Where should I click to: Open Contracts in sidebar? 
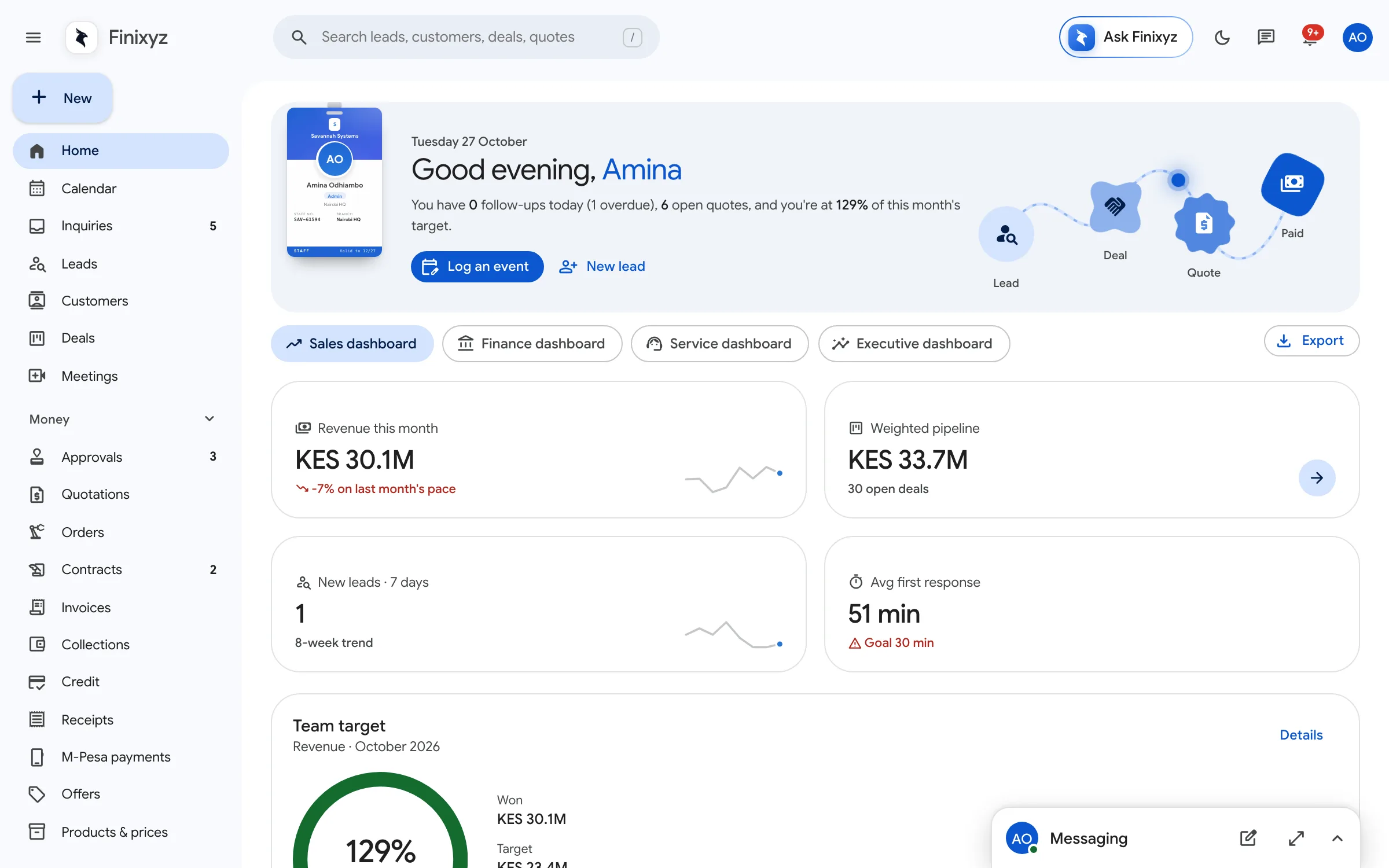point(121,569)
